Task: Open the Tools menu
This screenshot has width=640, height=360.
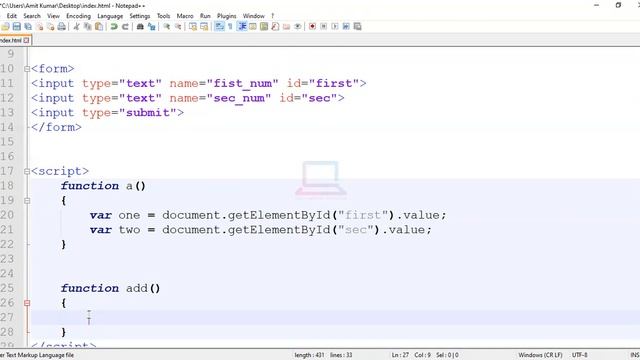Action: tap(164, 16)
